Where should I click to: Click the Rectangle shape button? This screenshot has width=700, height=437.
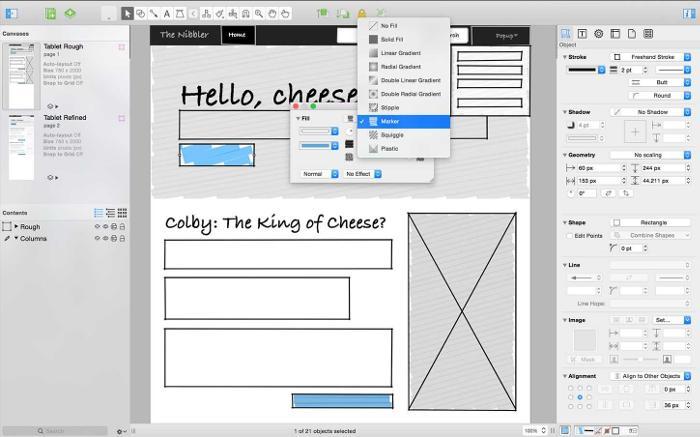pos(650,222)
